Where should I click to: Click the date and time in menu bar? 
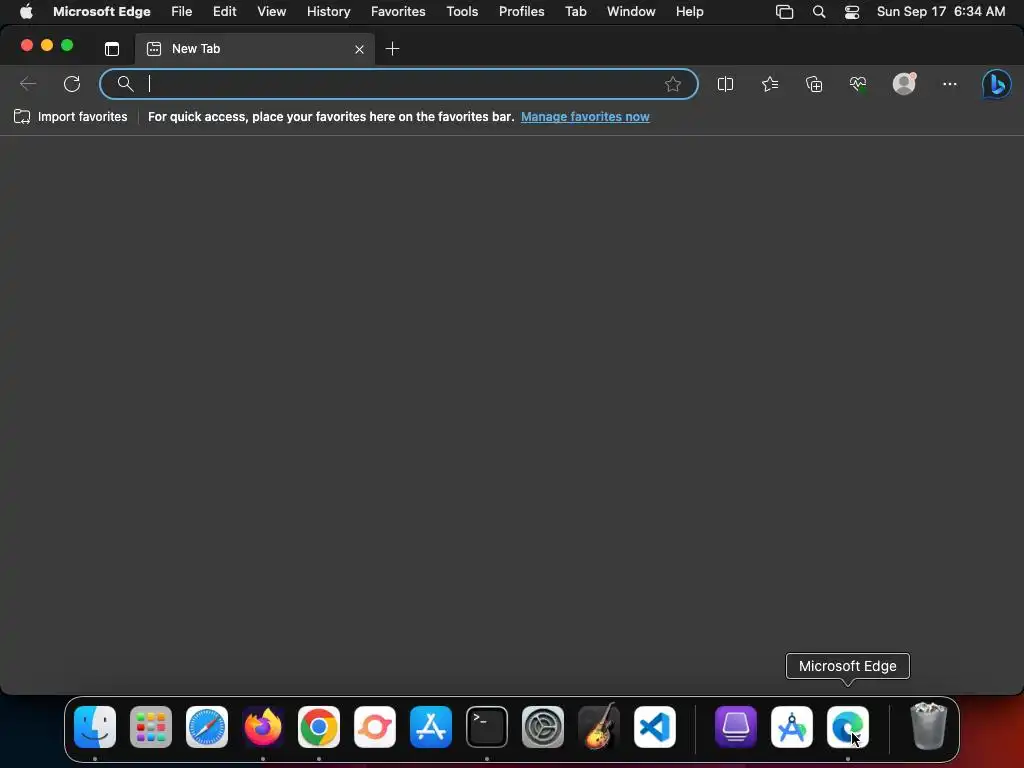941,12
